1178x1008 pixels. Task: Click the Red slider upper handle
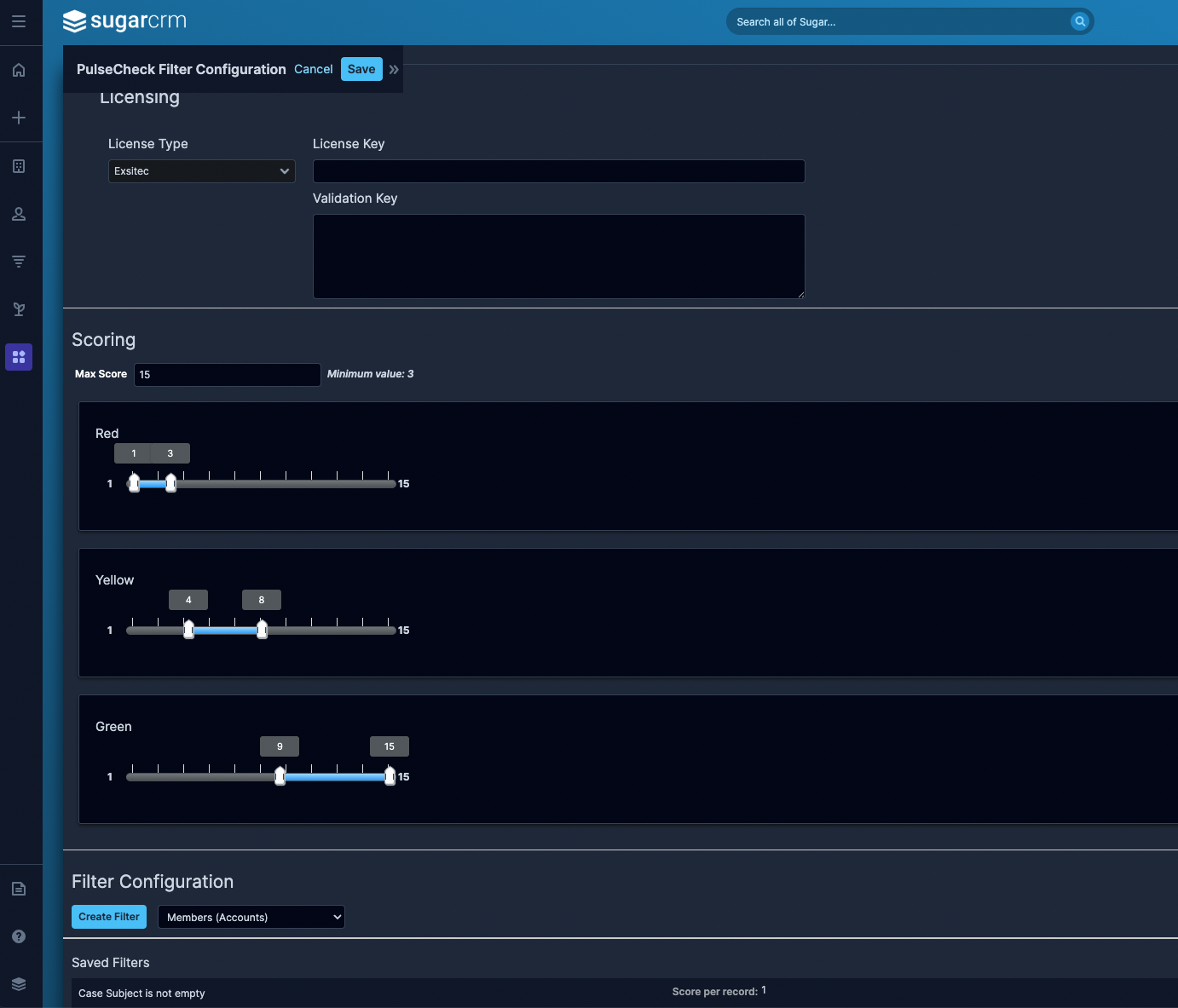[x=171, y=483]
